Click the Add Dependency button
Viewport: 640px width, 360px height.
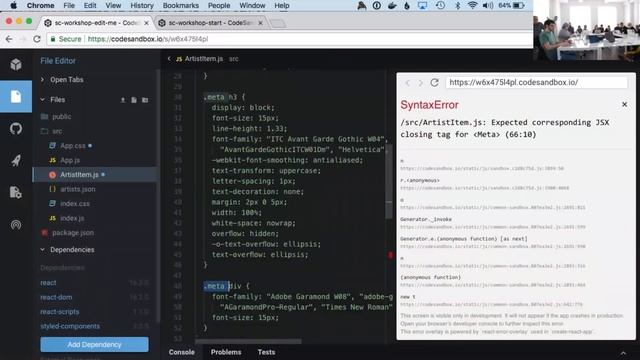tap(94, 344)
